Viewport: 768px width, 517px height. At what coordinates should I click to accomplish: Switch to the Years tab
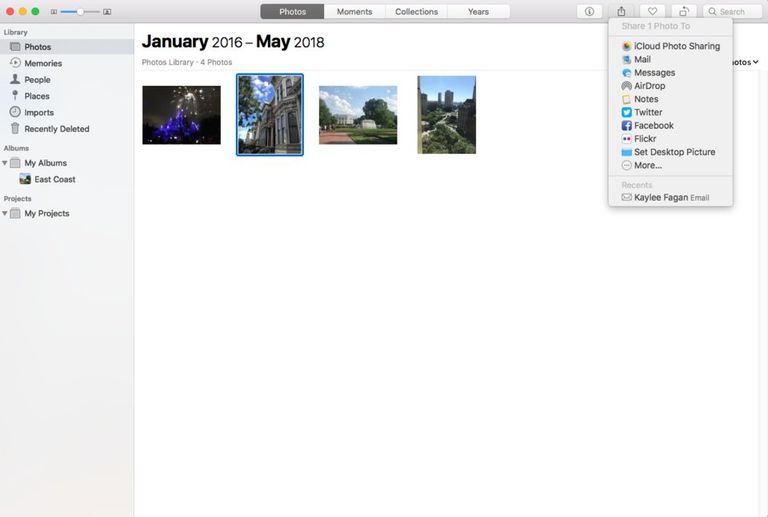click(x=478, y=12)
